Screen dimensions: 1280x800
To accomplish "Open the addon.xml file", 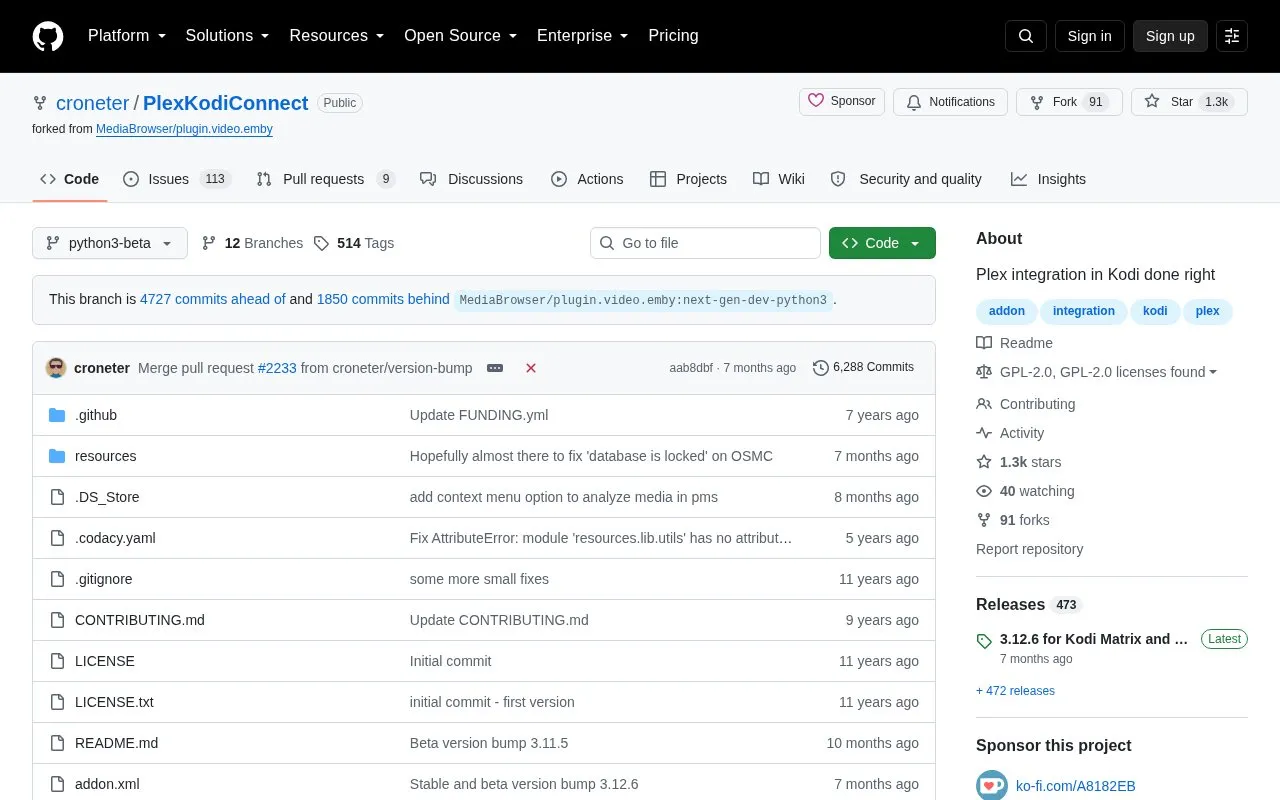I will tap(107, 784).
